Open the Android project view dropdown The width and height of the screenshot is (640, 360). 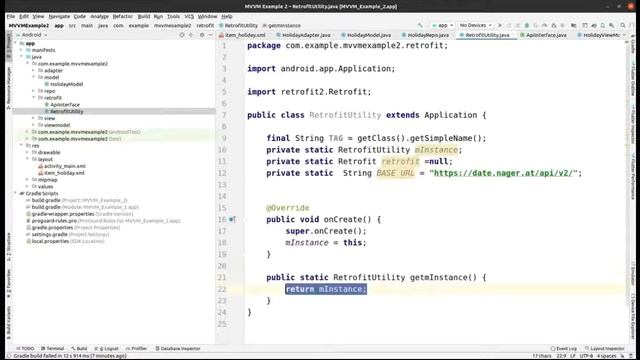pyautogui.click(x=32, y=35)
